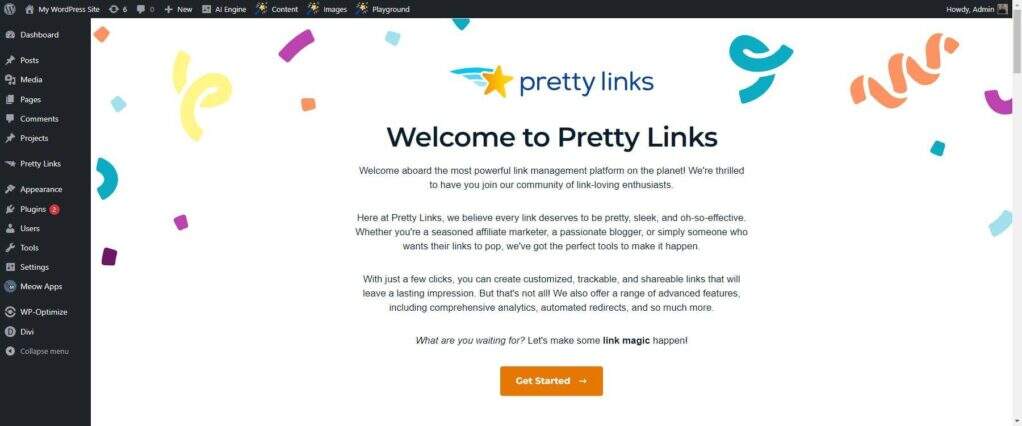This screenshot has height=426, width=1022.
Task: Click the Pretty Links star icon in sidebar
Action: (x=10, y=164)
